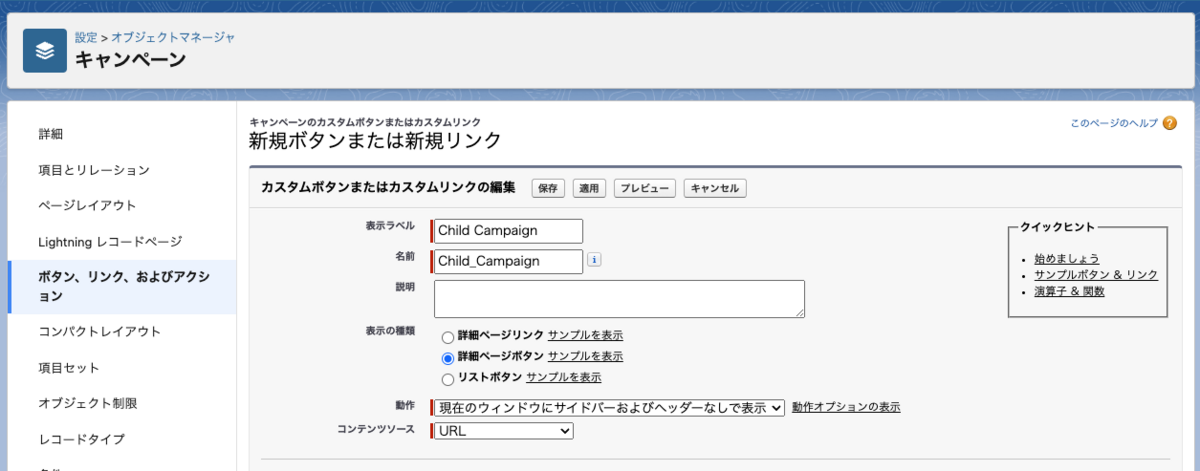The width and height of the screenshot is (1200, 471).
Task: Open ボタン、リンク、およびアクション sidebar item
Action: coord(122,287)
